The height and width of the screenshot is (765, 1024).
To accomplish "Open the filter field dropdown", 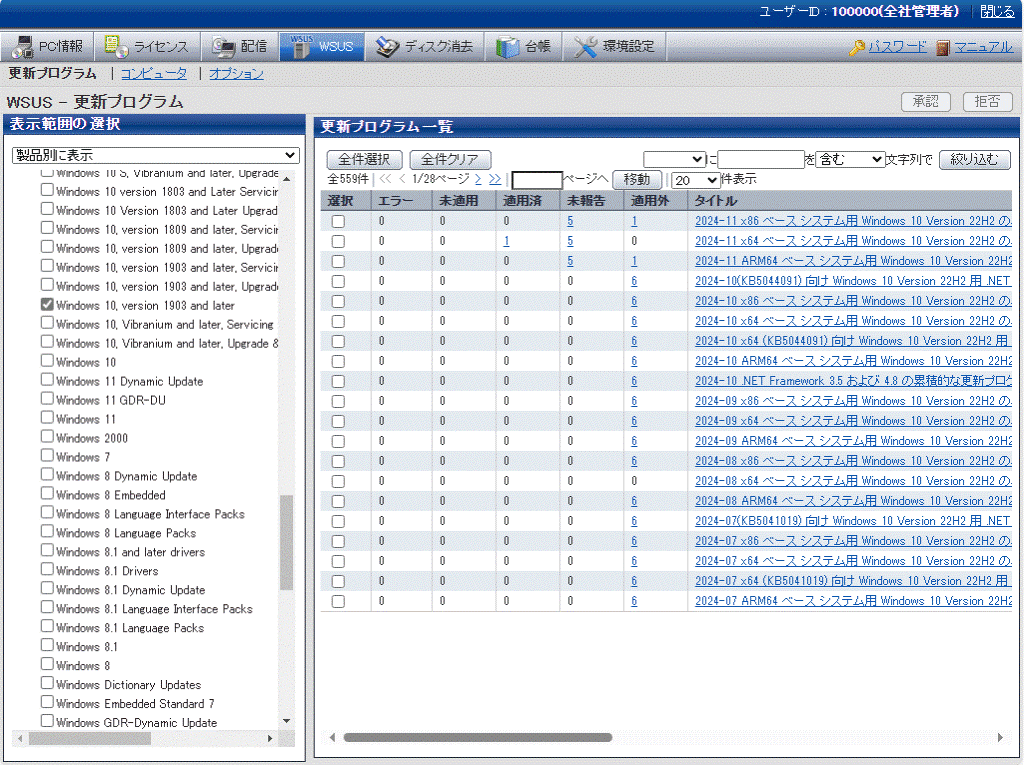I will pyautogui.click(x=674, y=159).
